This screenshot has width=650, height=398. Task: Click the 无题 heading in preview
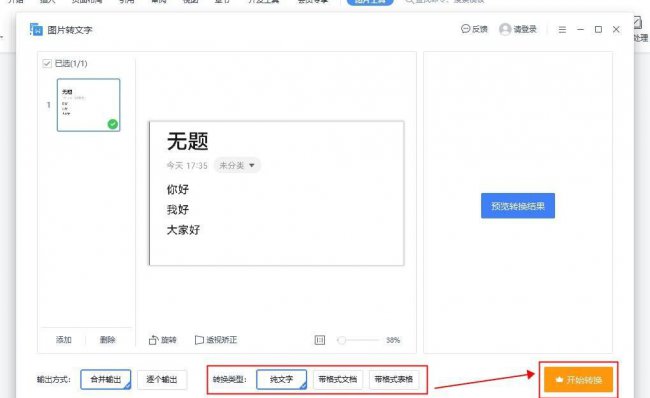(x=187, y=141)
